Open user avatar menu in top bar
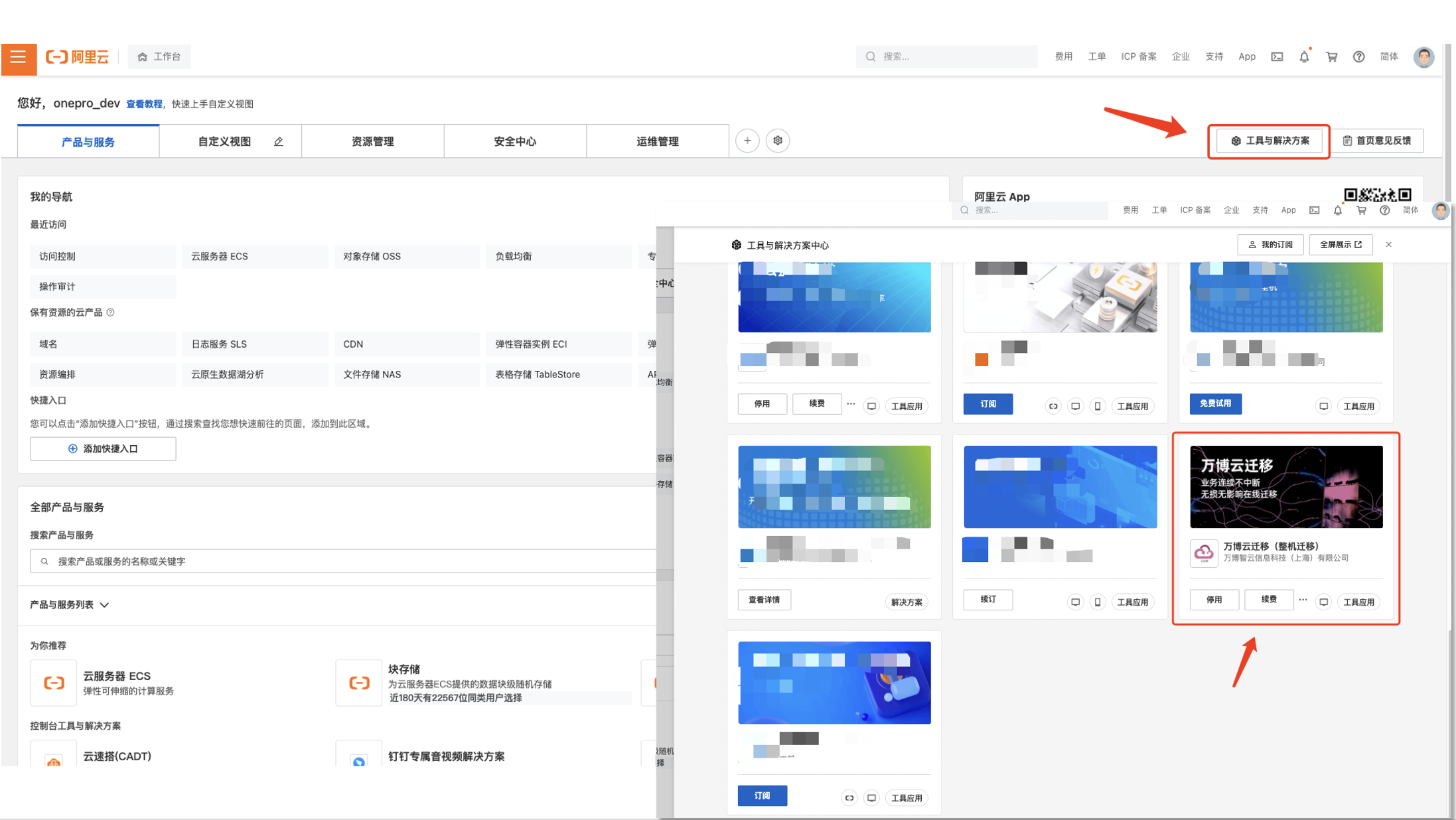The image size is (1456, 820). [x=1423, y=57]
